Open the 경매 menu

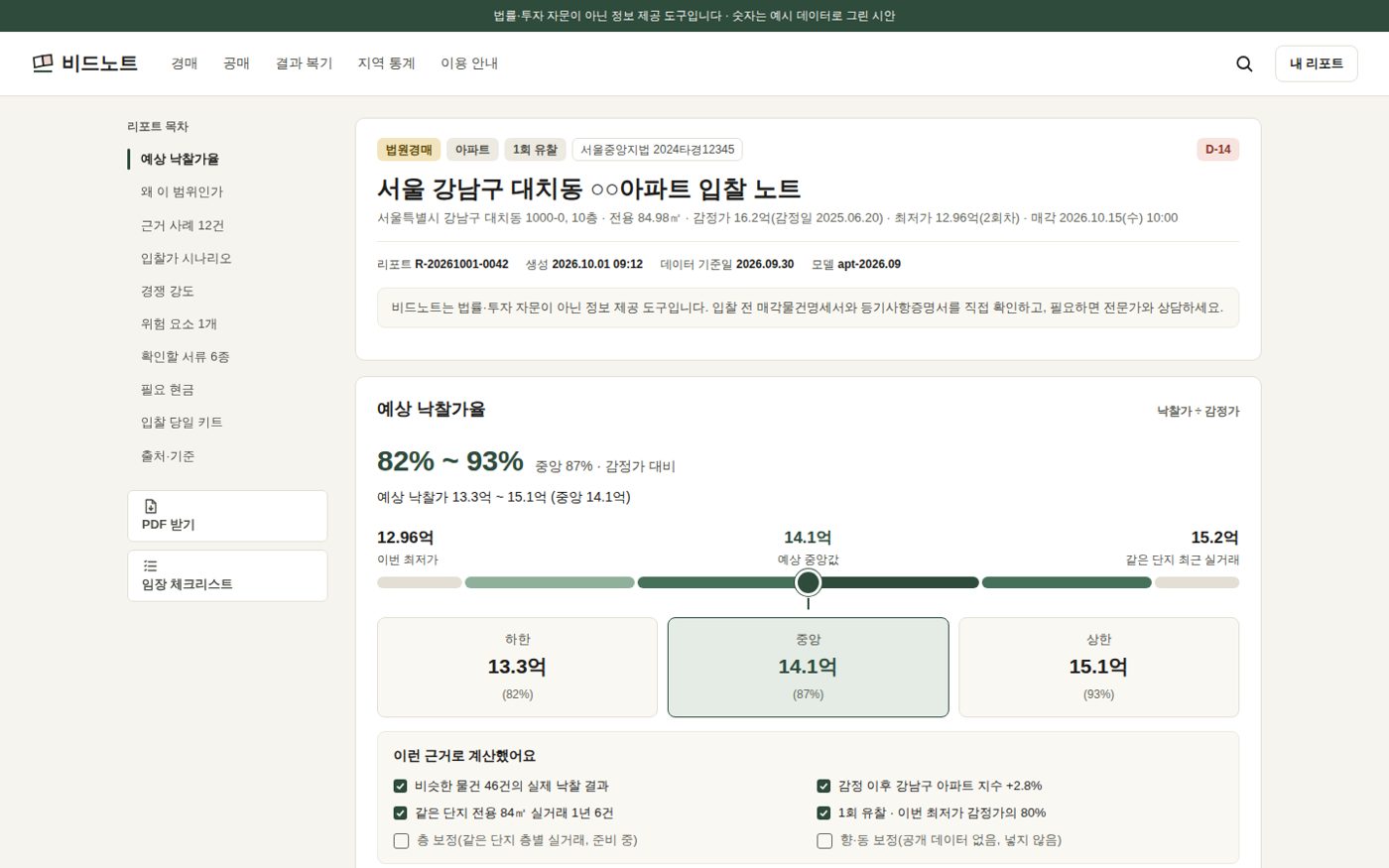click(x=185, y=63)
